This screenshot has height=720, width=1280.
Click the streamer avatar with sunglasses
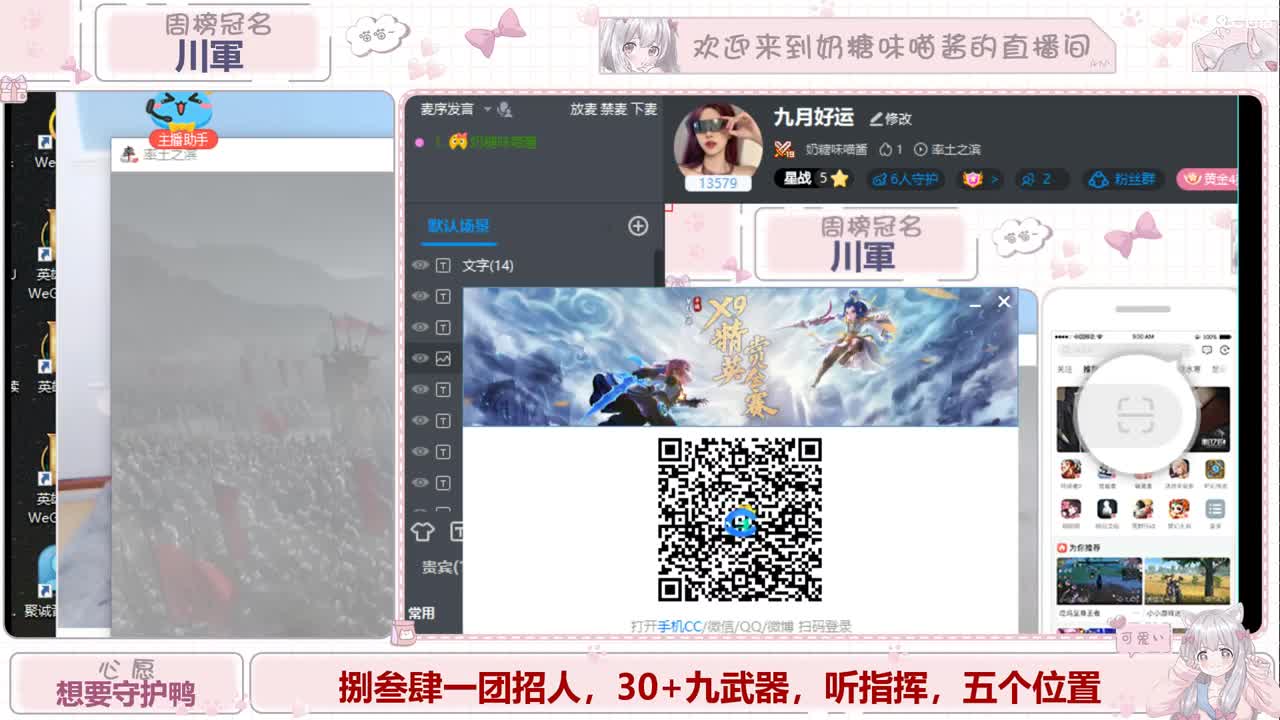[x=718, y=140]
